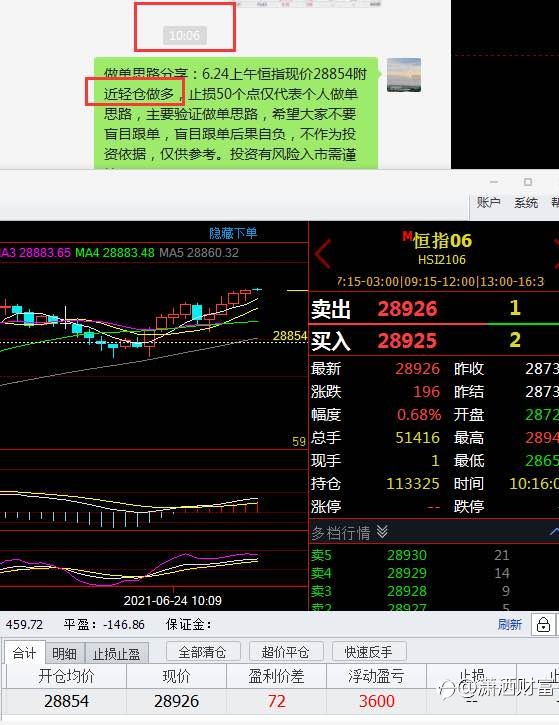Go to previous contract with red left arrow

click(x=323, y=254)
